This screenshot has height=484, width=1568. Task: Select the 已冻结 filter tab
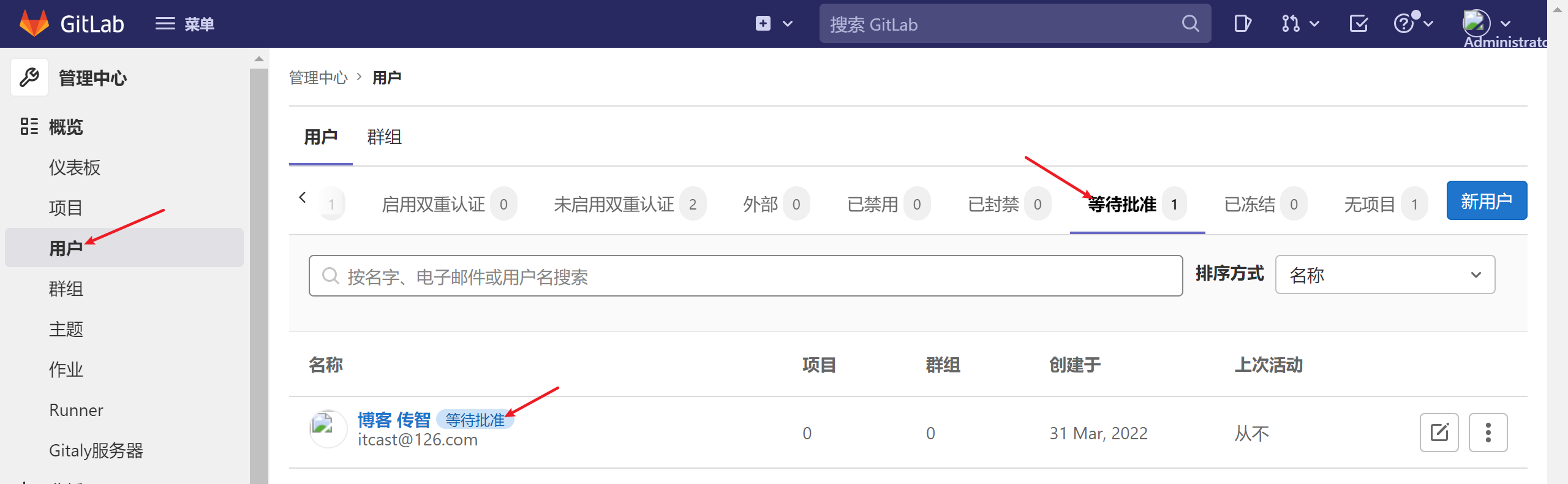click(1265, 204)
